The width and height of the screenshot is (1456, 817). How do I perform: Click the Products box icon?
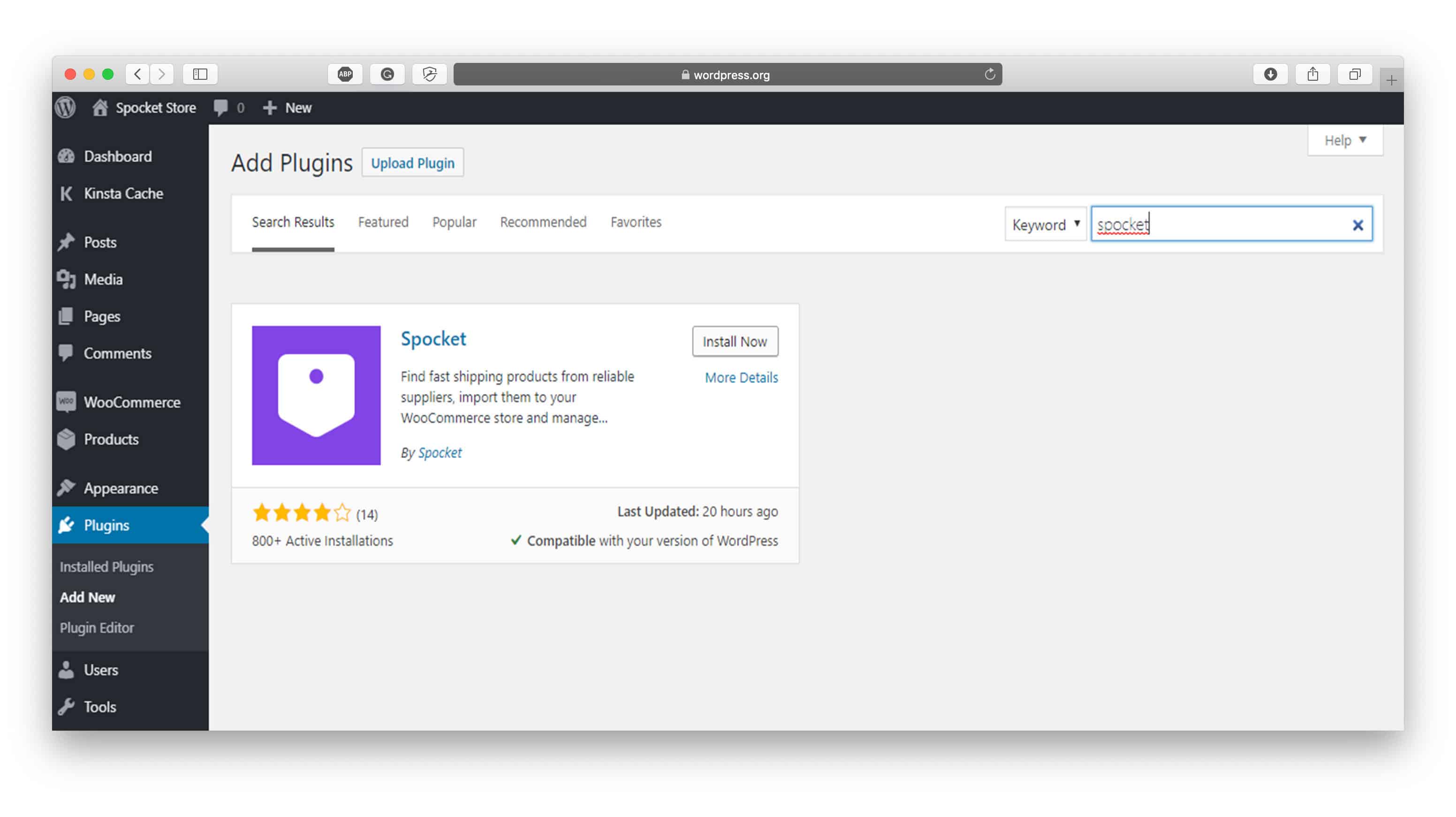coord(66,439)
